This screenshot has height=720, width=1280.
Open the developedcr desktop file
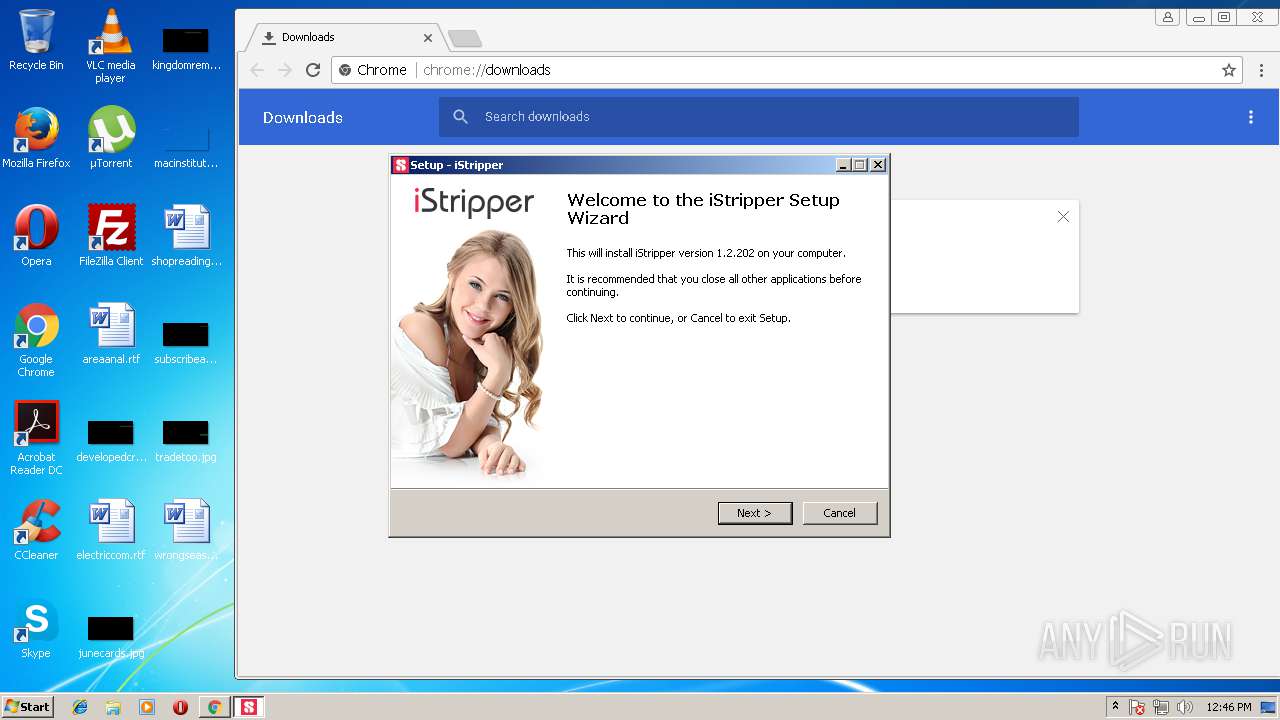tap(110, 441)
